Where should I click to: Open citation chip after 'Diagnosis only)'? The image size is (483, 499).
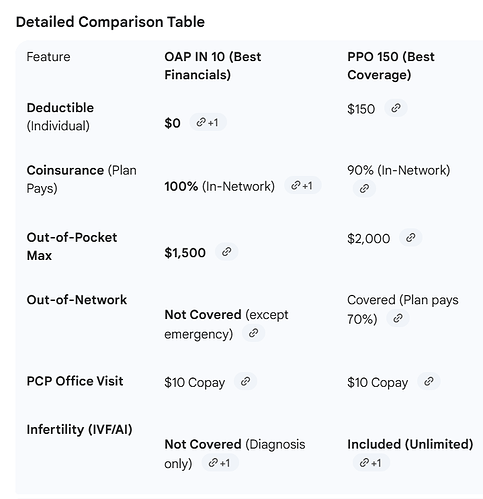click(x=220, y=463)
